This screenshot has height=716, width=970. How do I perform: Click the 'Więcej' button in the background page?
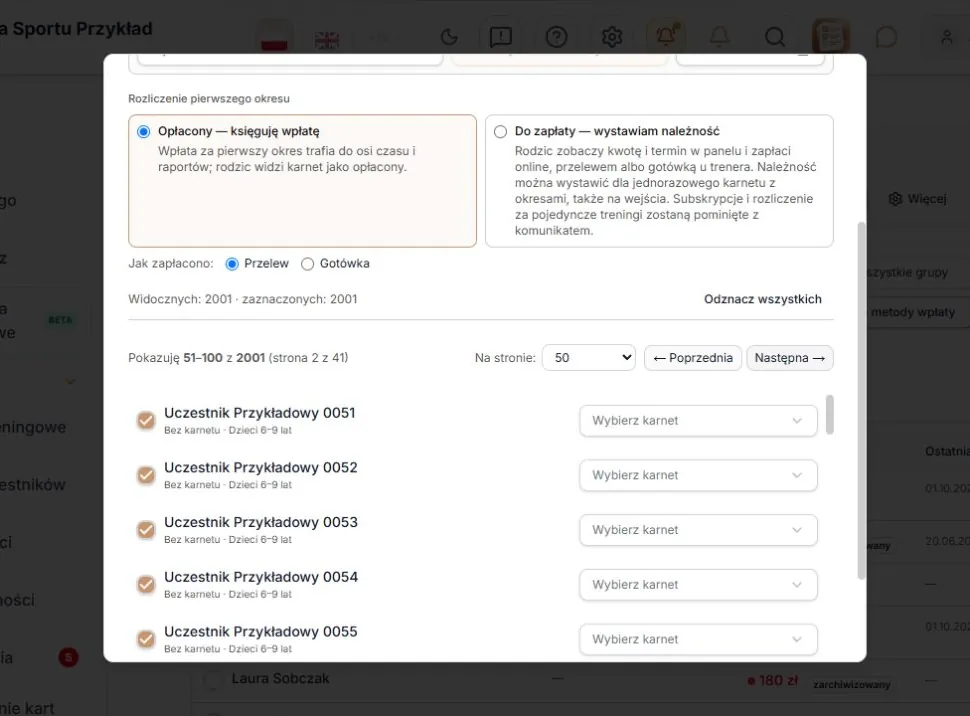(918, 199)
